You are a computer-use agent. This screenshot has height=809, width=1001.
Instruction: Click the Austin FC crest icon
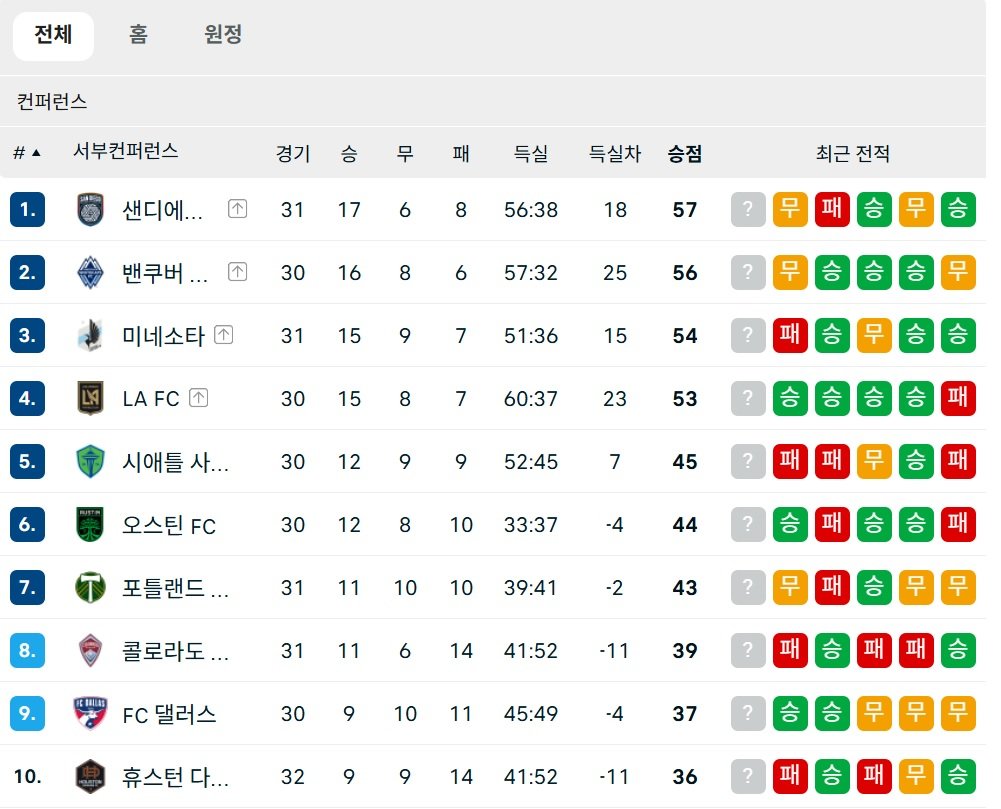pyautogui.click(x=90, y=525)
